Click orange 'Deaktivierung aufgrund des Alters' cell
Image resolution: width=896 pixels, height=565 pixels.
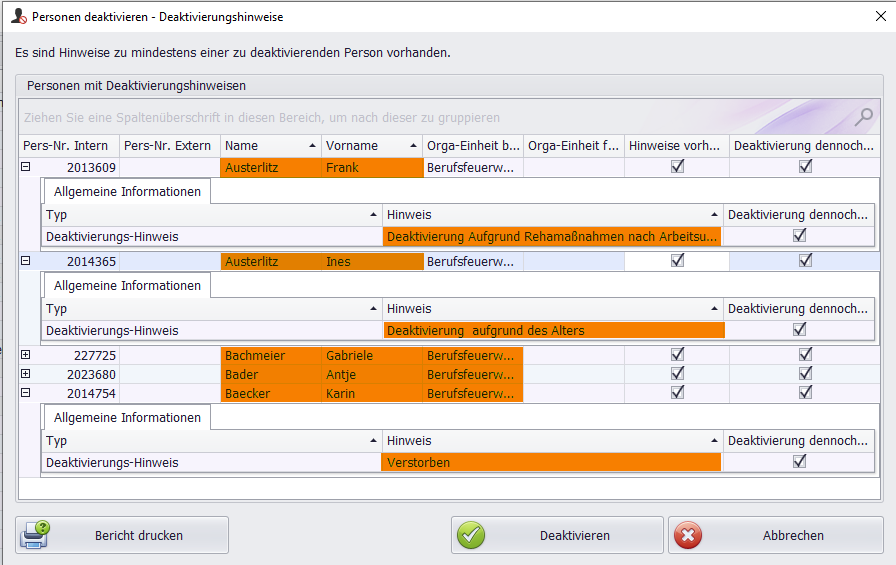point(553,330)
